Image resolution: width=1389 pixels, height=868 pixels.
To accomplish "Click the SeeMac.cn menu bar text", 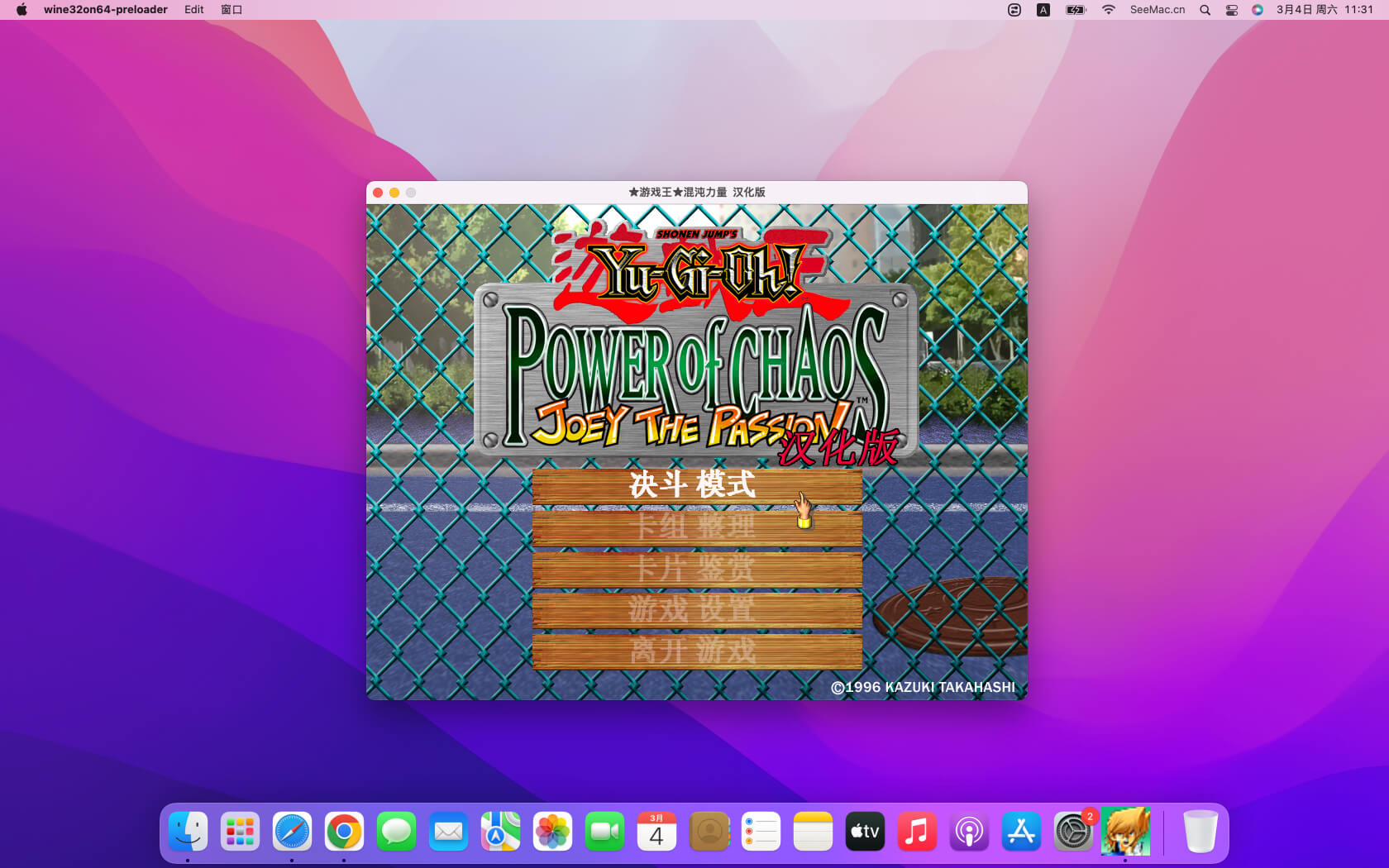I will pyautogui.click(x=1157, y=10).
